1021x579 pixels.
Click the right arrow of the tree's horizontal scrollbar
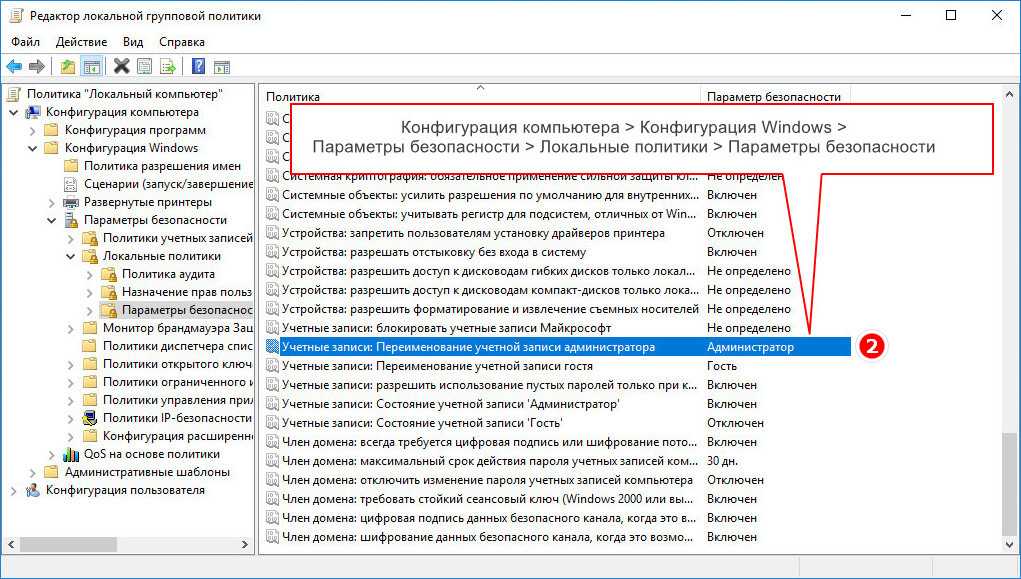click(245, 544)
